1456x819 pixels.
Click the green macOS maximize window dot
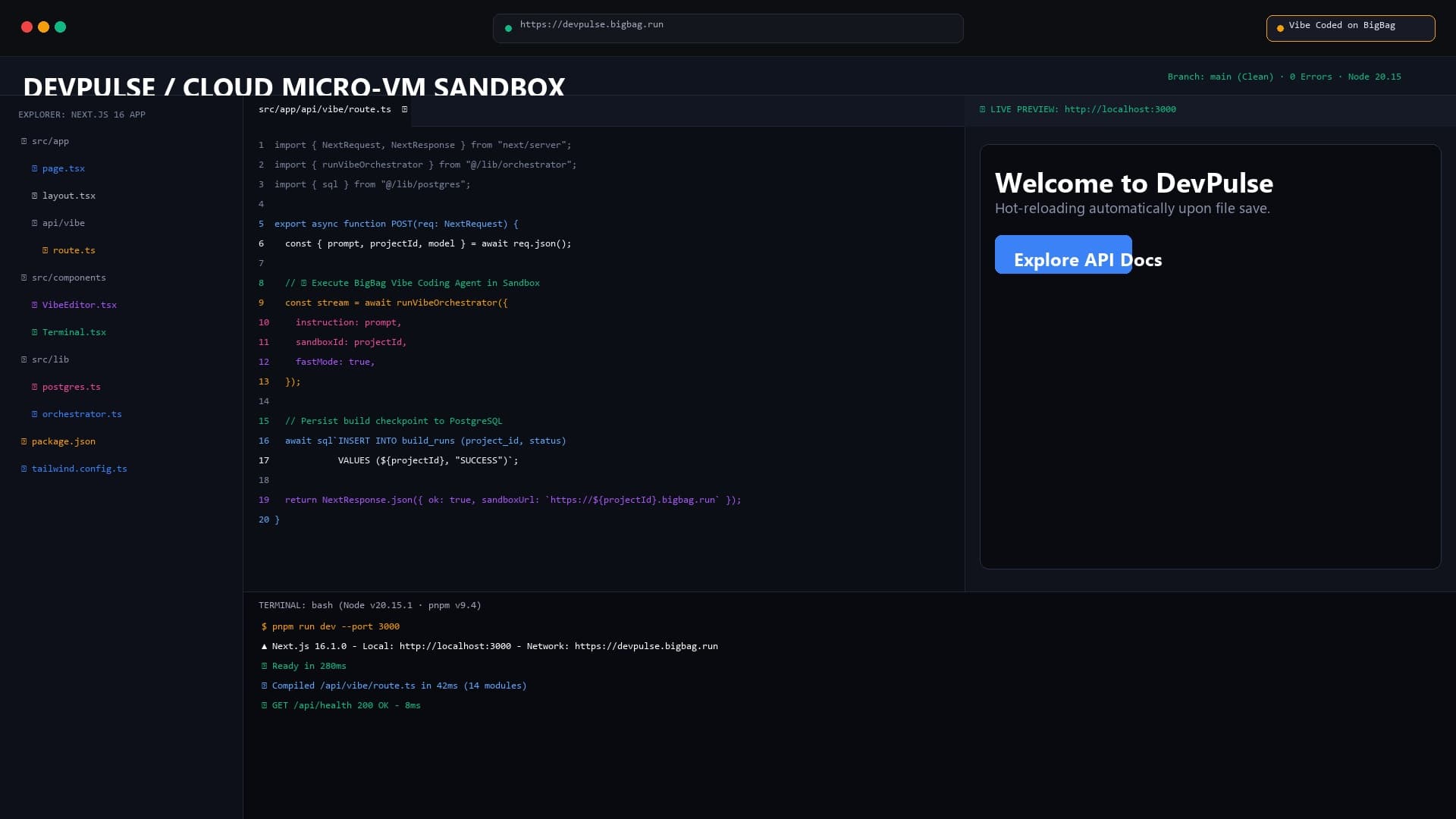click(60, 27)
